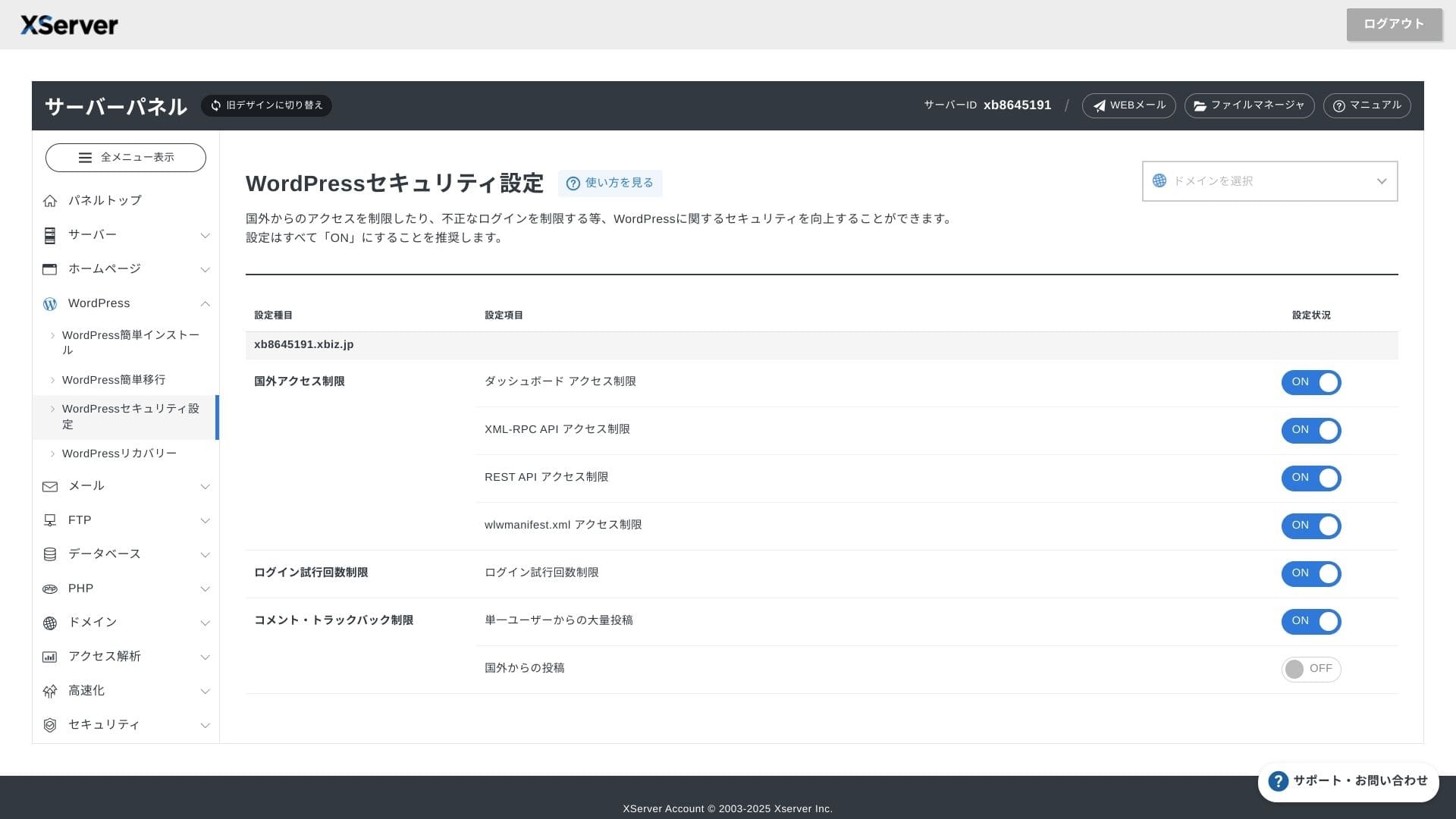Viewport: 1456px width, 819px height.
Task: Click the server rack icon in sidebar
Action: coord(50,236)
